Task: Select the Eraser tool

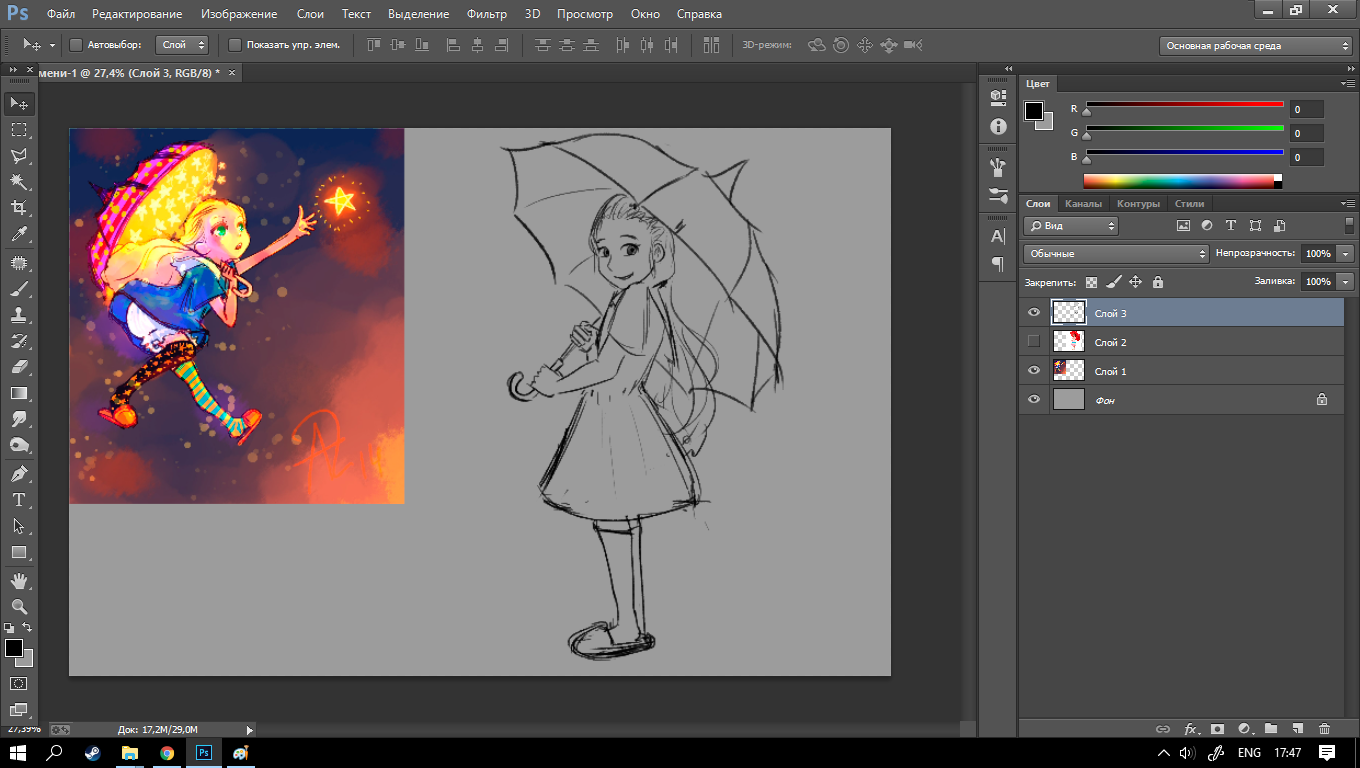Action: [19, 367]
